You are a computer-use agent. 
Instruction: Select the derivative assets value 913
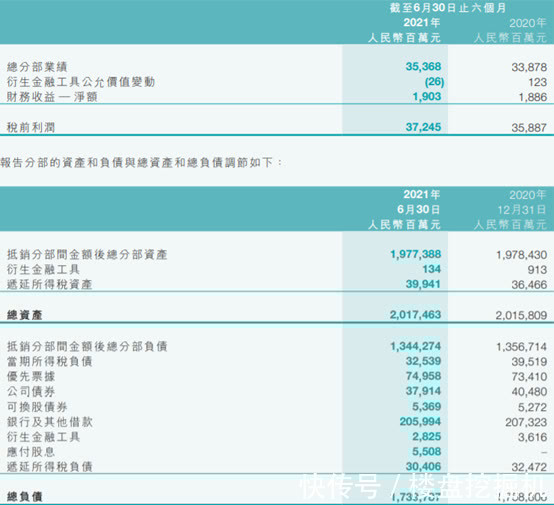click(537, 270)
